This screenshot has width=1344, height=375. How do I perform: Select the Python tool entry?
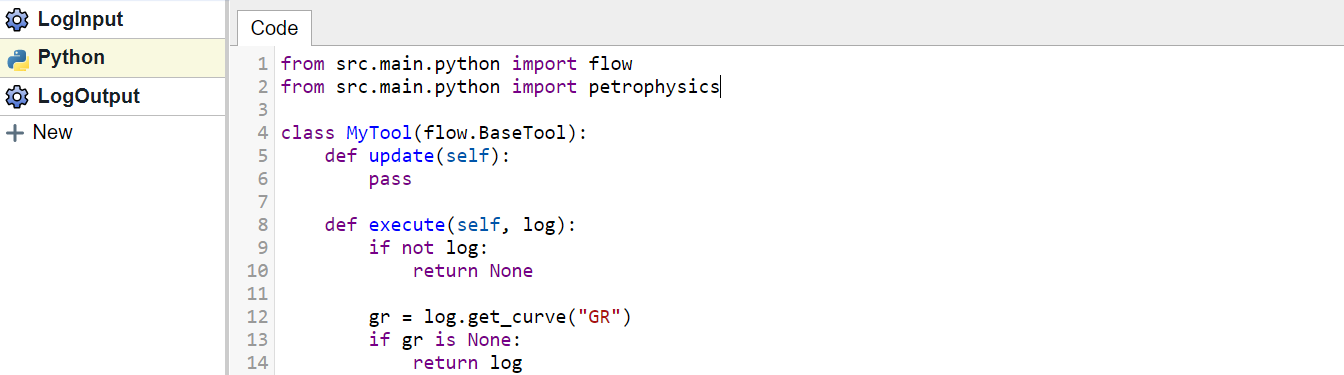(113, 58)
